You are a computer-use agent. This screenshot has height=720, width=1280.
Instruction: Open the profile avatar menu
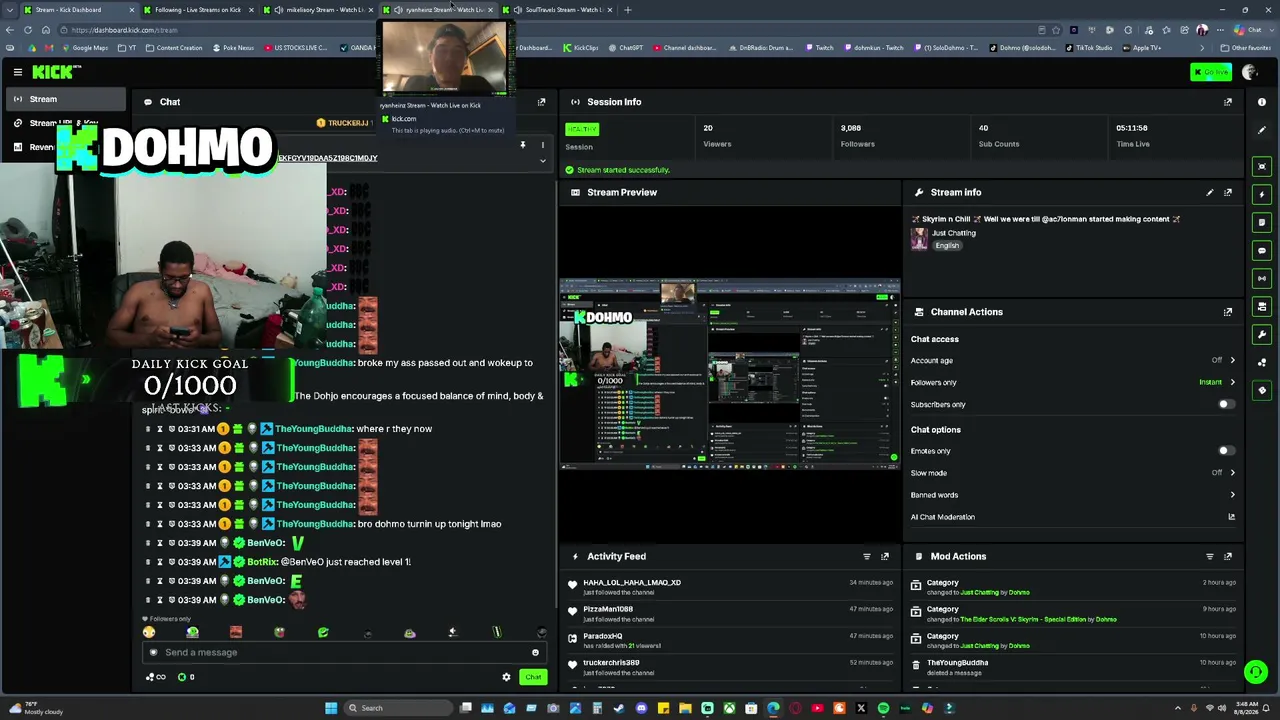click(x=1249, y=72)
